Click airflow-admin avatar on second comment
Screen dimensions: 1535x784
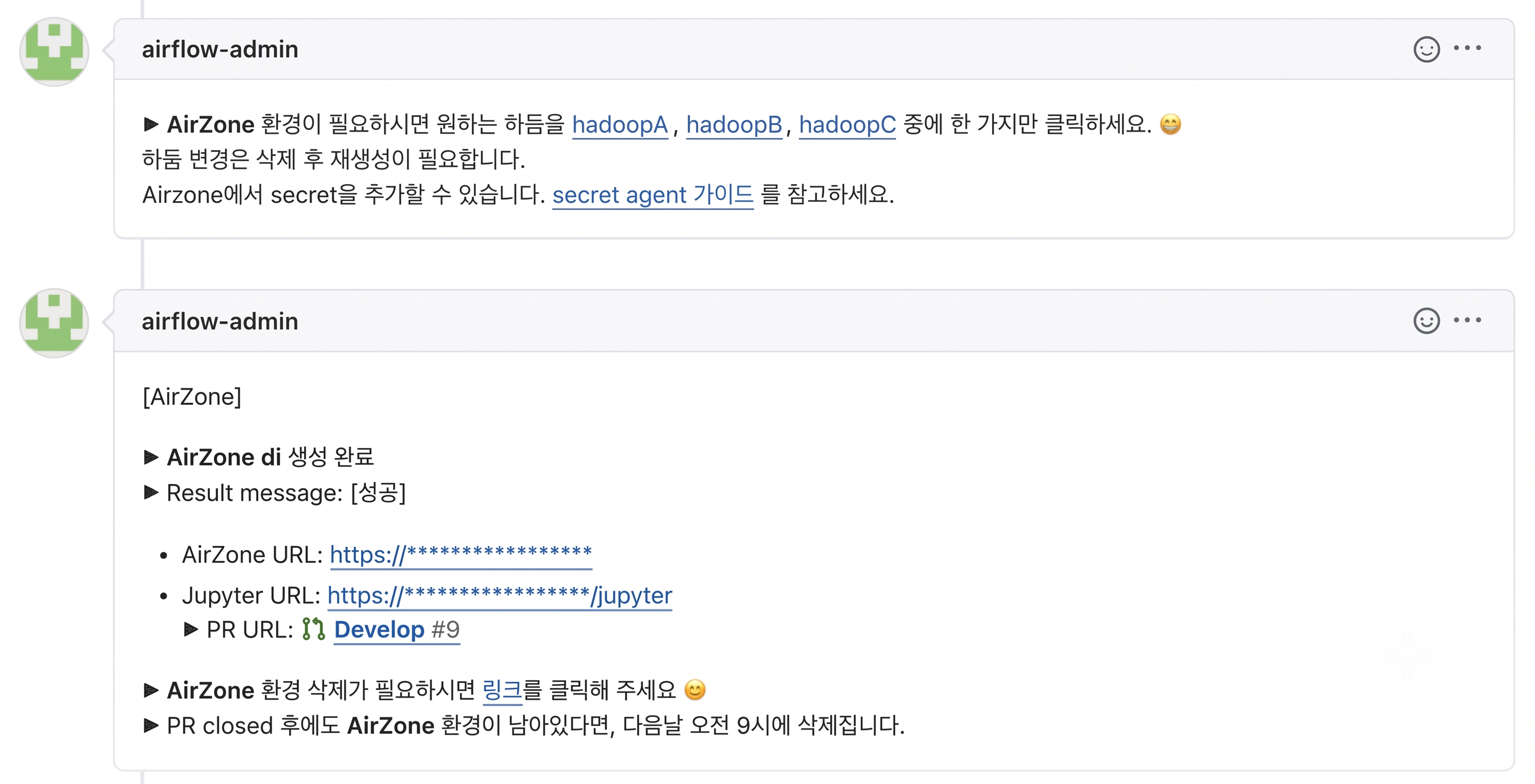tap(54, 323)
